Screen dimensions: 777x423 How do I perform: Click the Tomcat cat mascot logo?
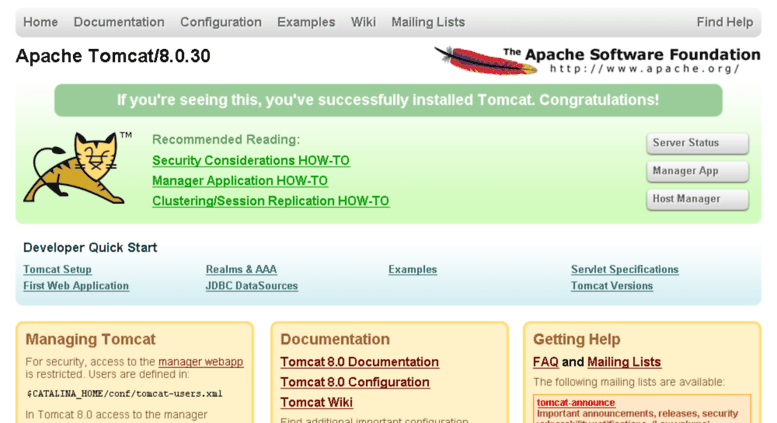point(77,167)
